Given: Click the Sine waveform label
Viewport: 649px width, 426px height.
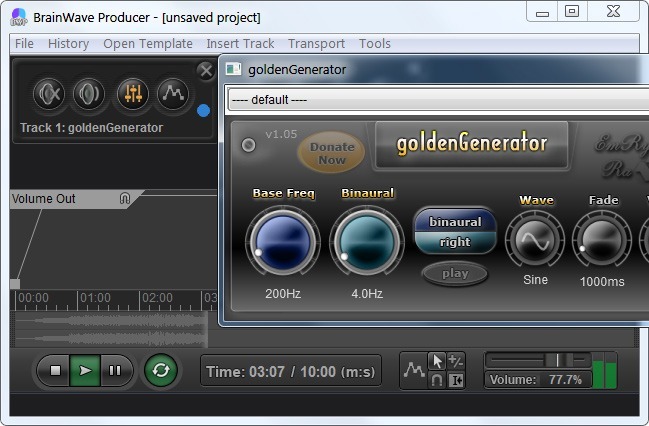Looking at the screenshot, I should click(535, 280).
